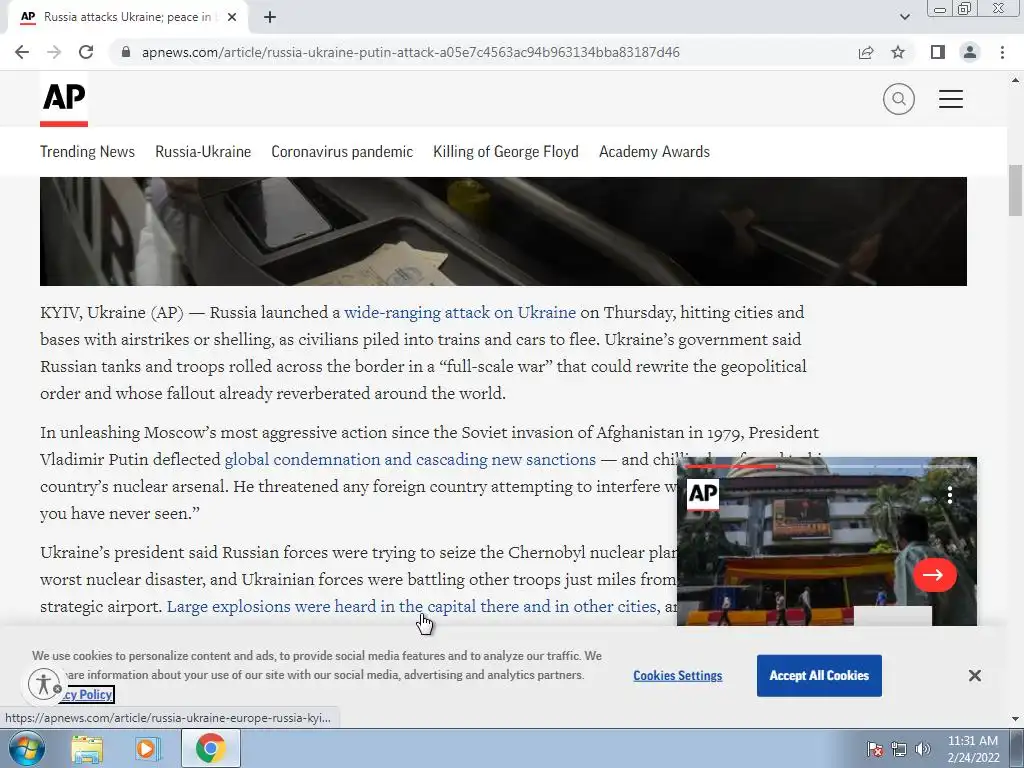Image resolution: width=1024 pixels, height=768 pixels.
Task: Open global condemnation and sanctions link
Action: coord(410,460)
